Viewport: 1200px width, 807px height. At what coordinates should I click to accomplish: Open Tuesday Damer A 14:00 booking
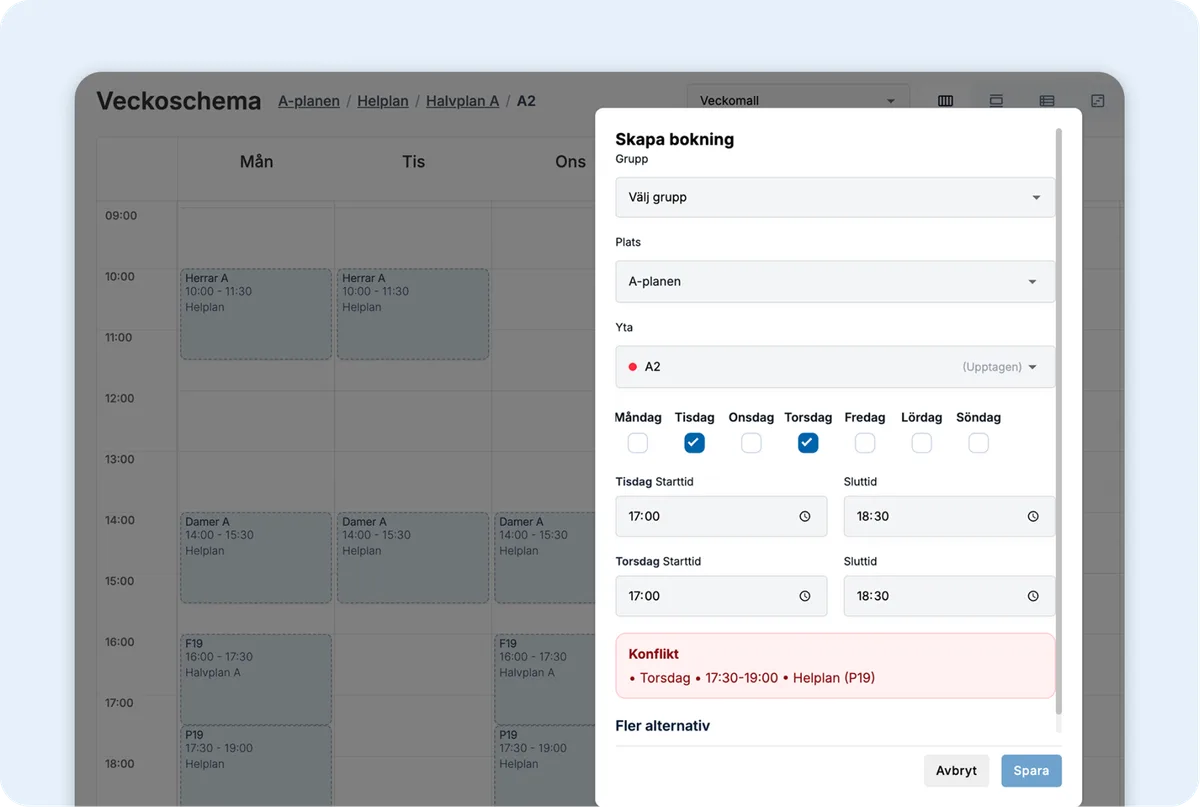413,558
